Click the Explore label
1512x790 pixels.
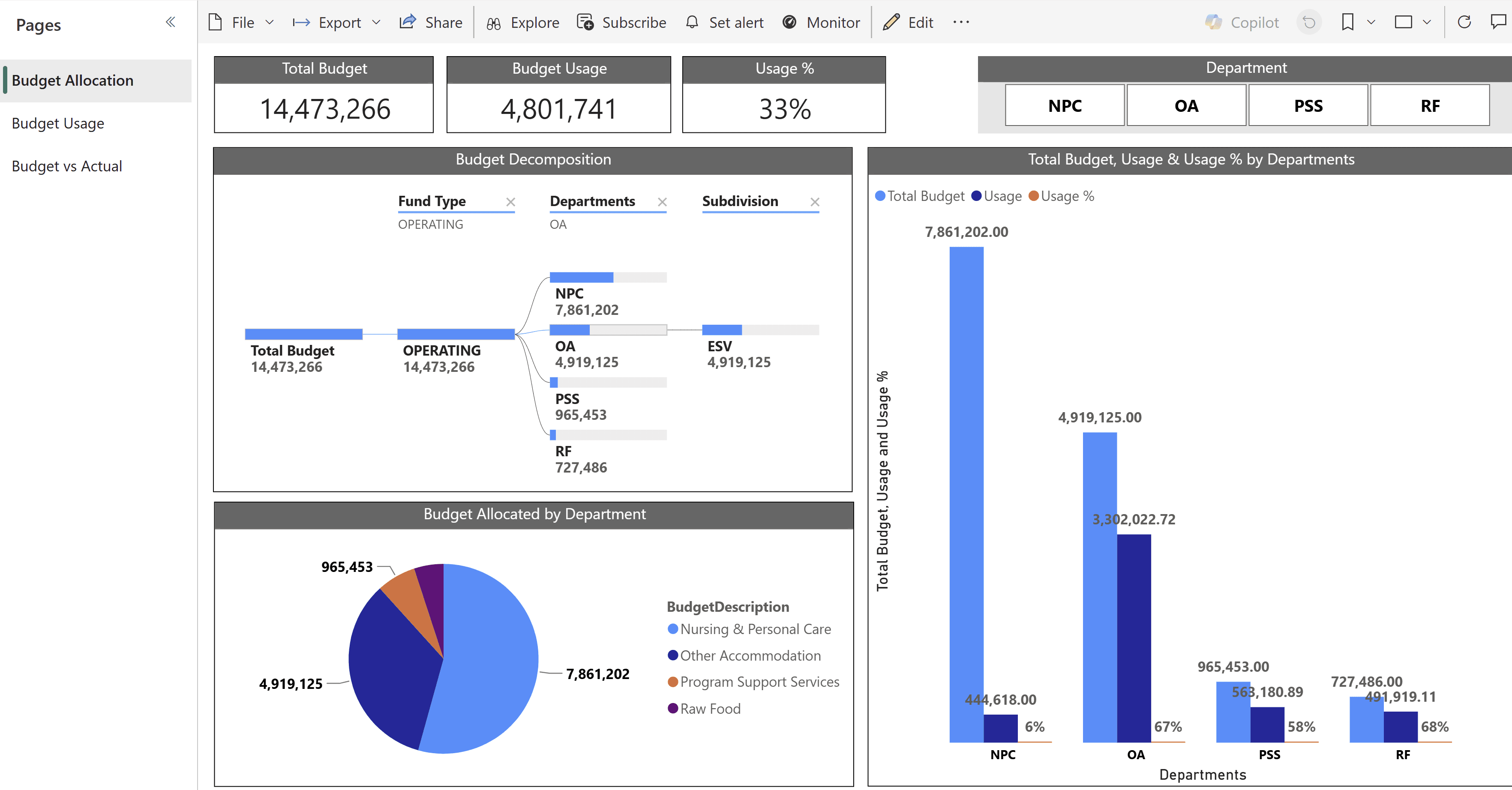pos(535,22)
